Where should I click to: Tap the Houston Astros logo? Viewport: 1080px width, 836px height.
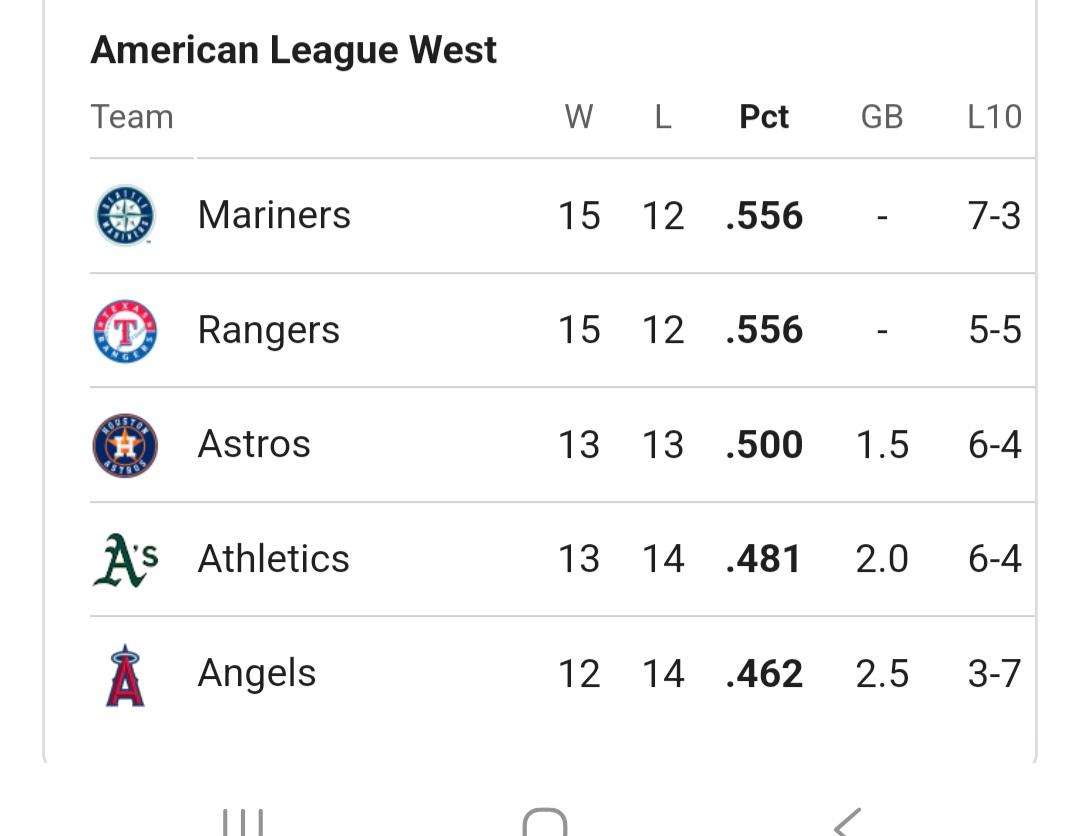125,445
